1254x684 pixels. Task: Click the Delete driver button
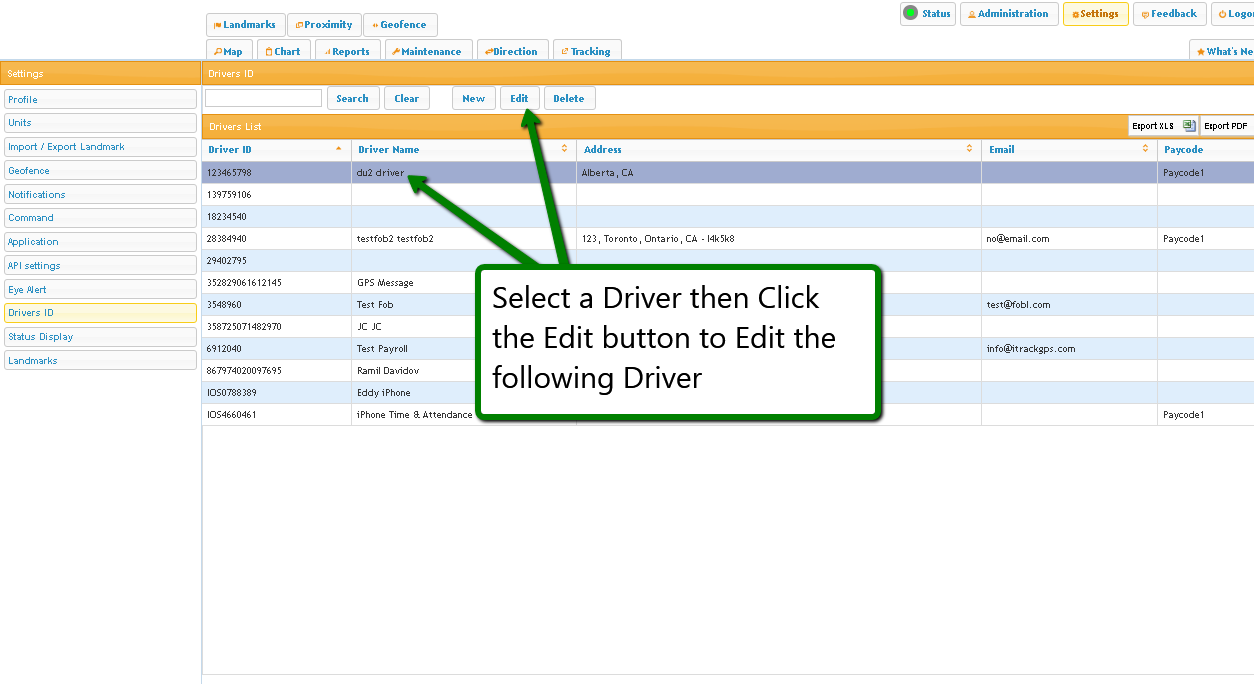[x=569, y=98]
